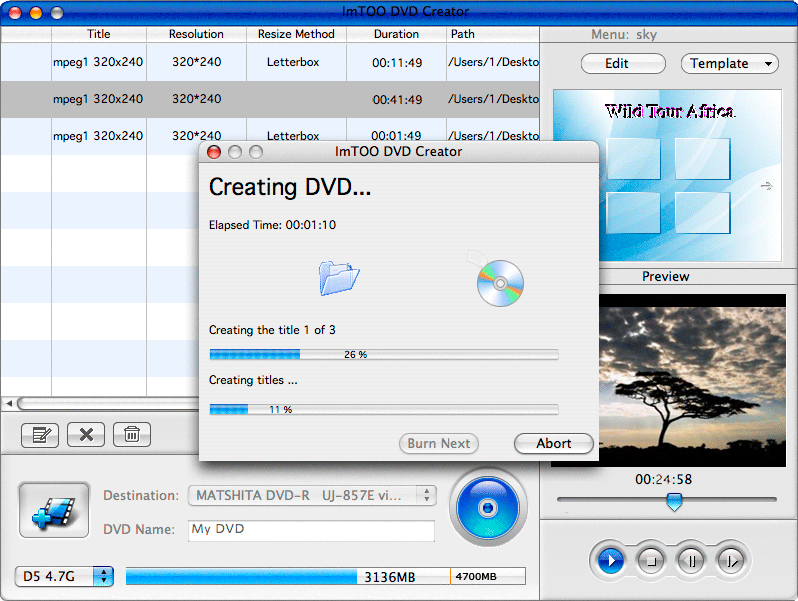Image resolution: width=798 pixels, height=601 pixels.
Task: Play the preview video
Action: point(611,561)
